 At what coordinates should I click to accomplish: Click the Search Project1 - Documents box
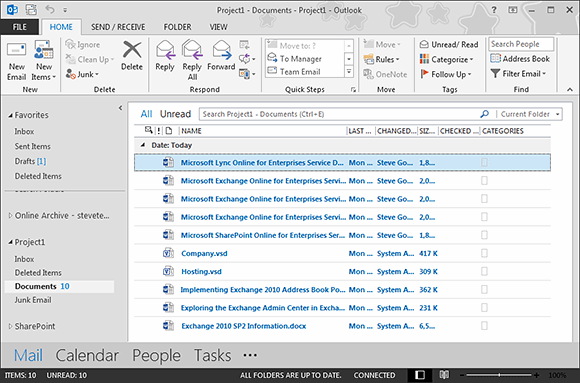pyautogui.click(x=339, y=114)
